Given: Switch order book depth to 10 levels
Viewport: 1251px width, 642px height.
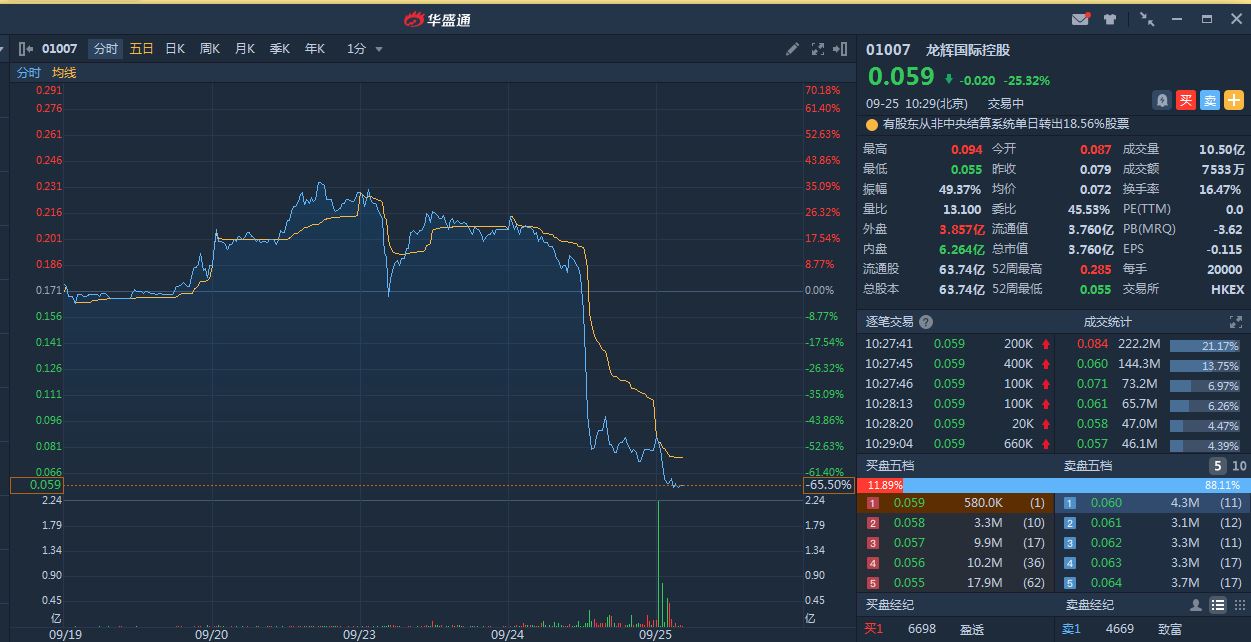Looking at the screenshot, I should click(x=1239, y=466).
